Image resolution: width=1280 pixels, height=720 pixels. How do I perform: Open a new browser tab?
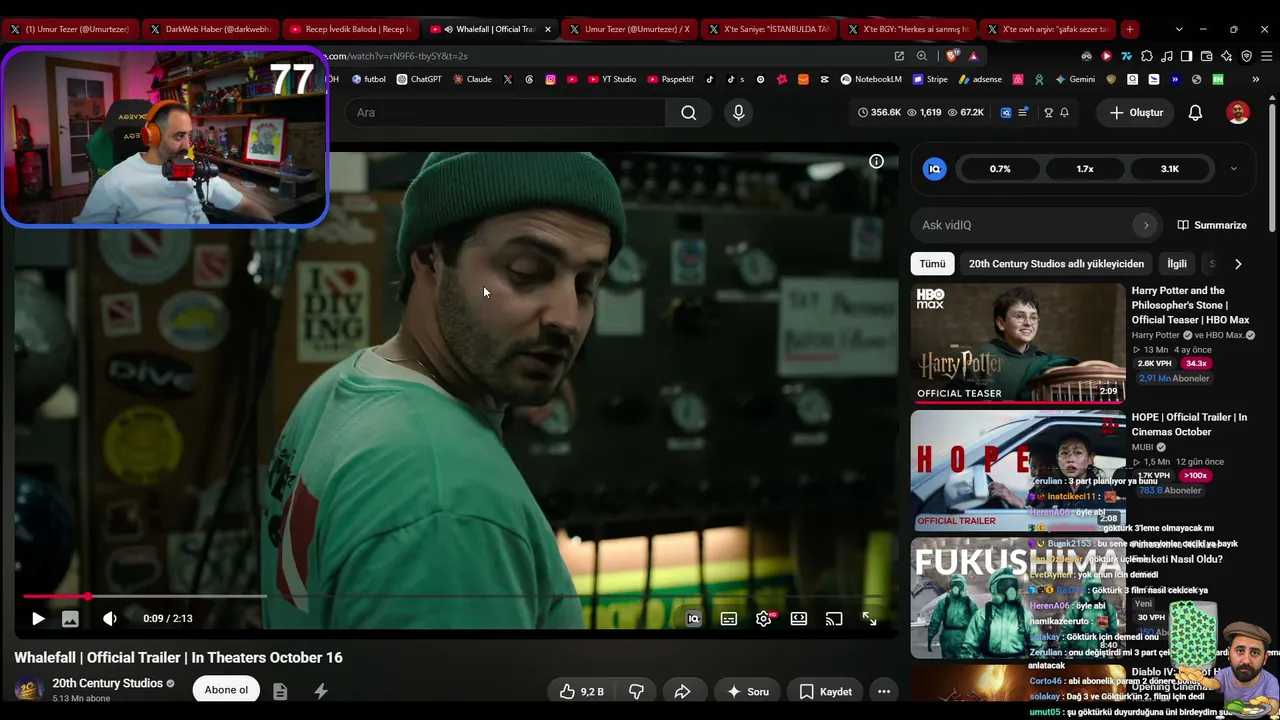1129,29
